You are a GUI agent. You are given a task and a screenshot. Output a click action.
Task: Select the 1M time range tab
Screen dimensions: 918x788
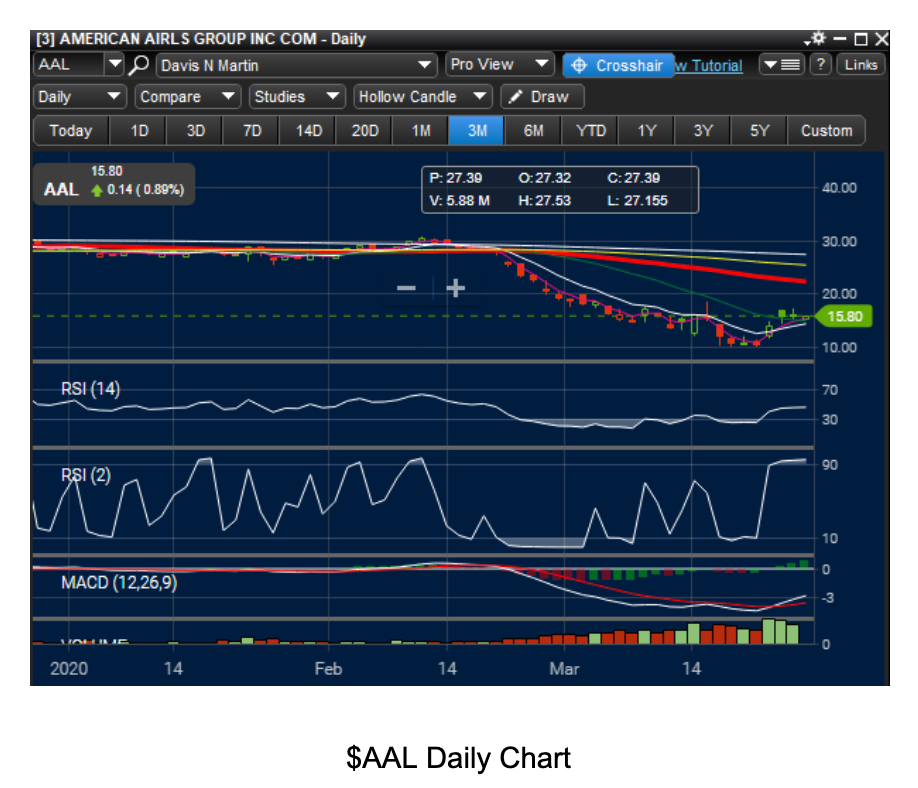pyautogui.click(x=421, y=131)
